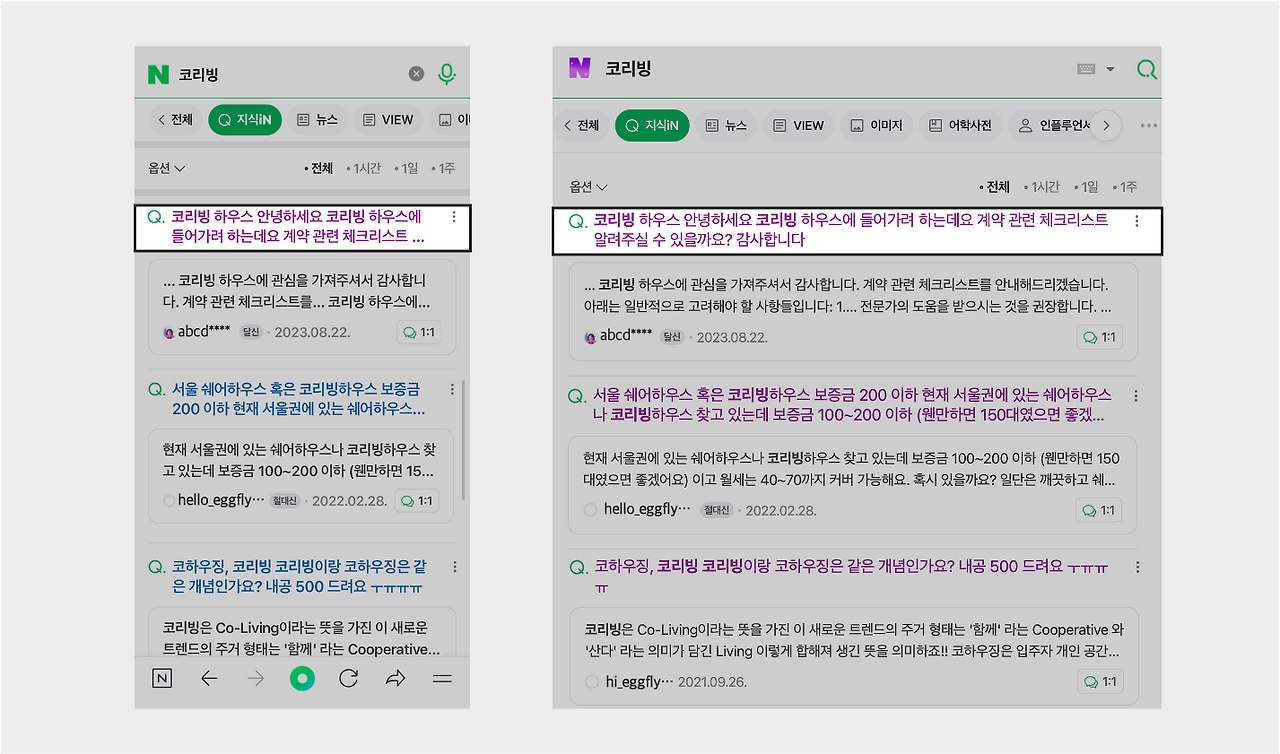Viewport: 1280px width, 754px height.
Task: Click 1:1 chat button for hi_eggfly in wide view
Action: 1099,682
